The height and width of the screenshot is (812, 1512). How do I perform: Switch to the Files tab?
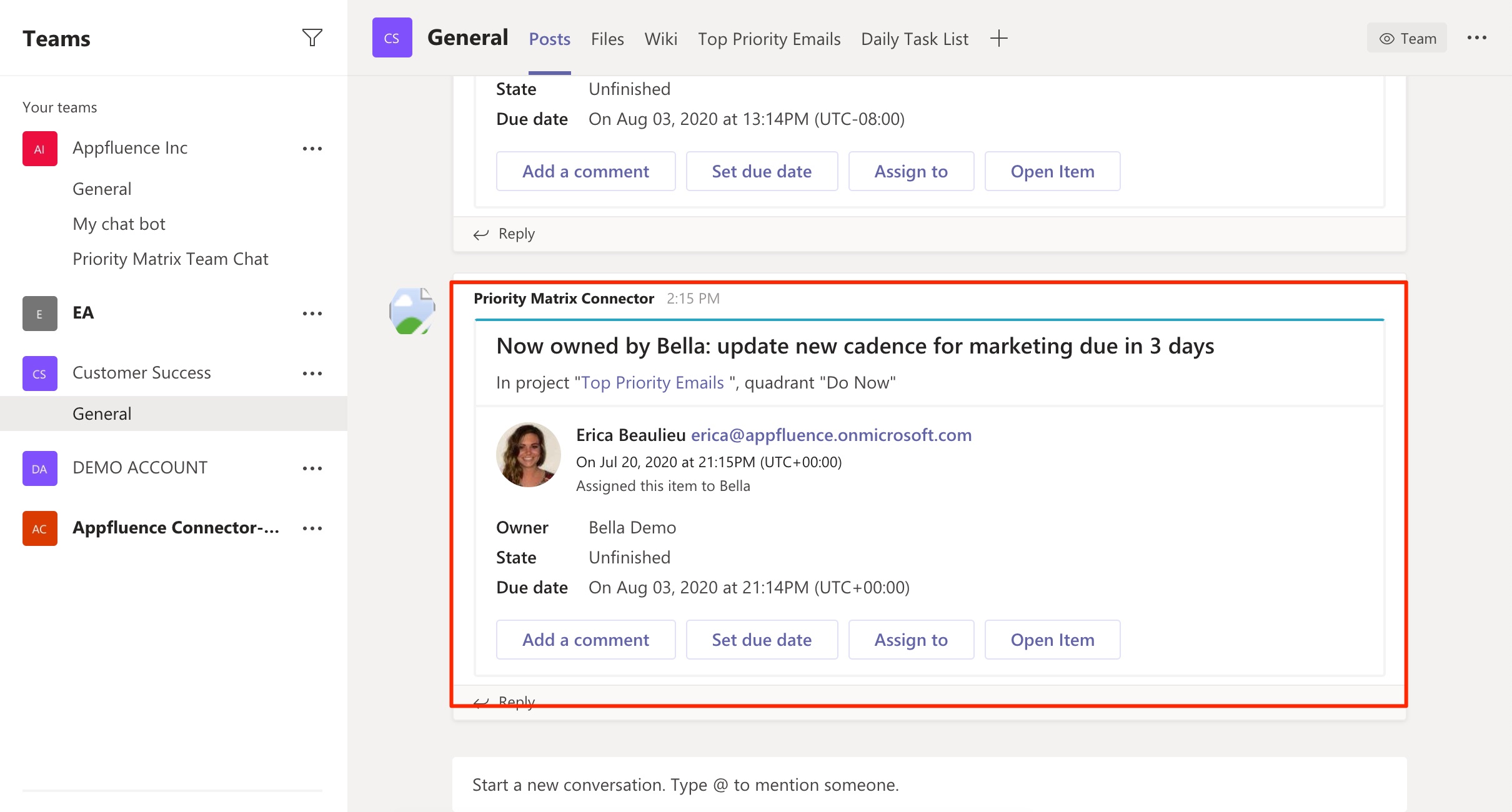click(607, 38)
